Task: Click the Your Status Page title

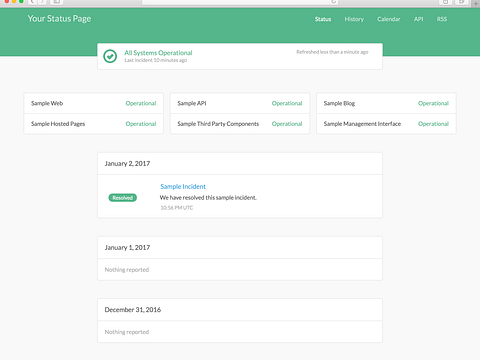Action: [59, 19]
